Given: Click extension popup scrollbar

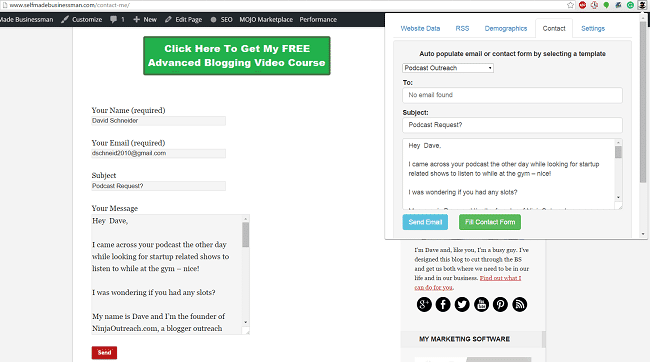Looking at the screenshot, I should point(643,102).
